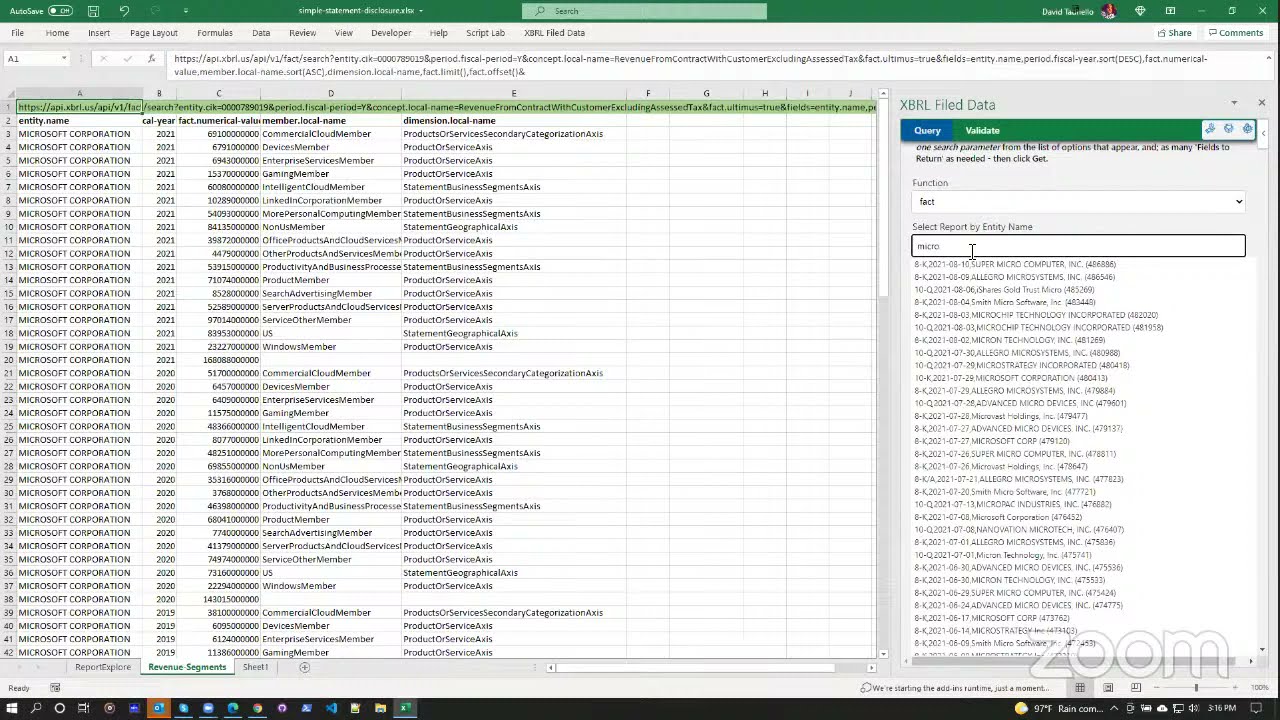
Task: Click the Undo arrow icon
Action: point(124,11)
